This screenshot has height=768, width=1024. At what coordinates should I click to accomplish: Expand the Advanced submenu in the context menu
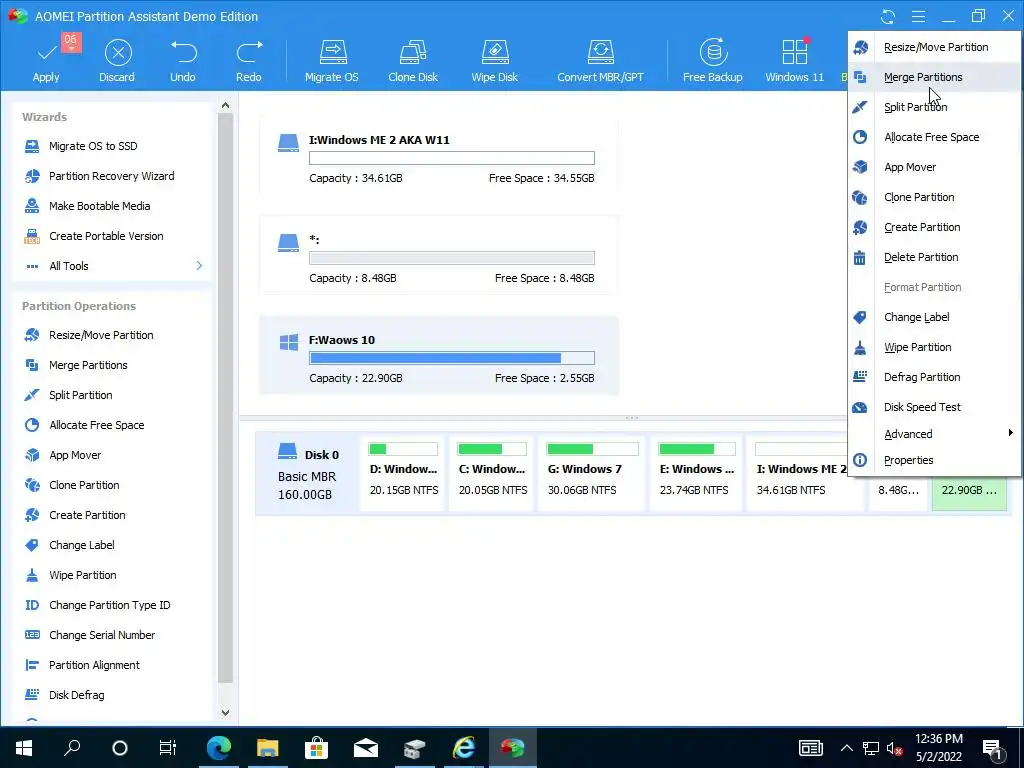pos(935,434)
